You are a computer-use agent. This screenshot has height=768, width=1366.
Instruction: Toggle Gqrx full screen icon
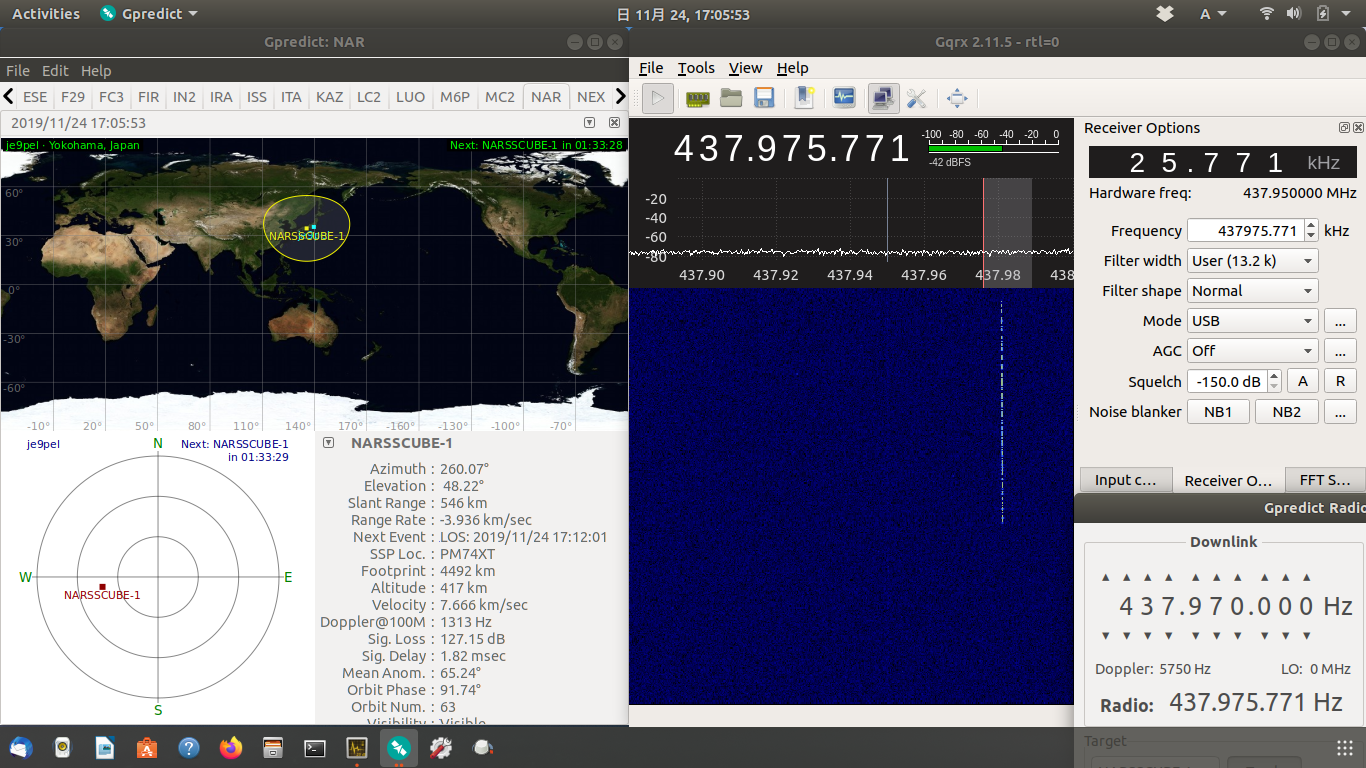957,98
